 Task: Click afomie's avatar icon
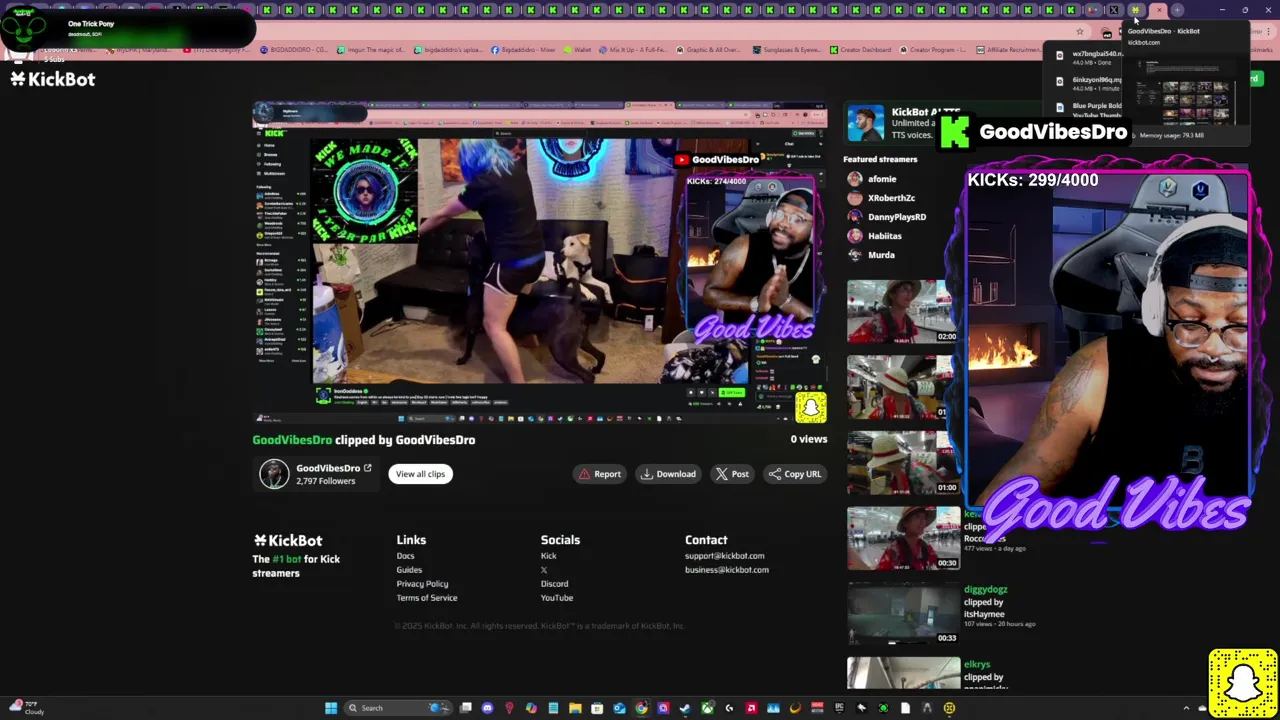coord(854,179)
